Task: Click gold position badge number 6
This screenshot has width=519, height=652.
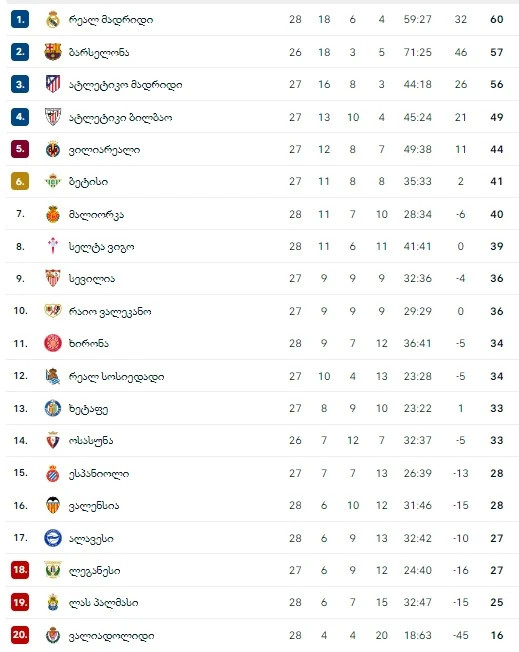Action: pos(20,181)
